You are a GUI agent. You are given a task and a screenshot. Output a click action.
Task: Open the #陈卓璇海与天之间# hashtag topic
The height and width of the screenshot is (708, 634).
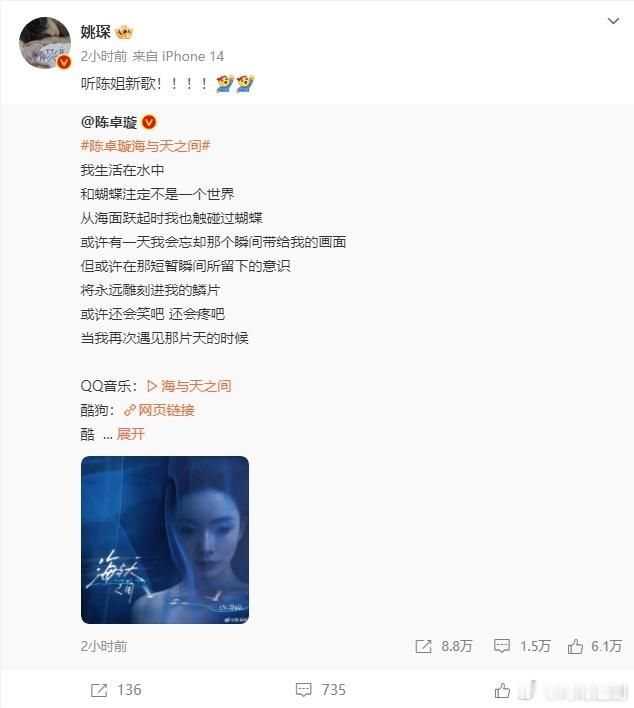[x=145, y=146]
